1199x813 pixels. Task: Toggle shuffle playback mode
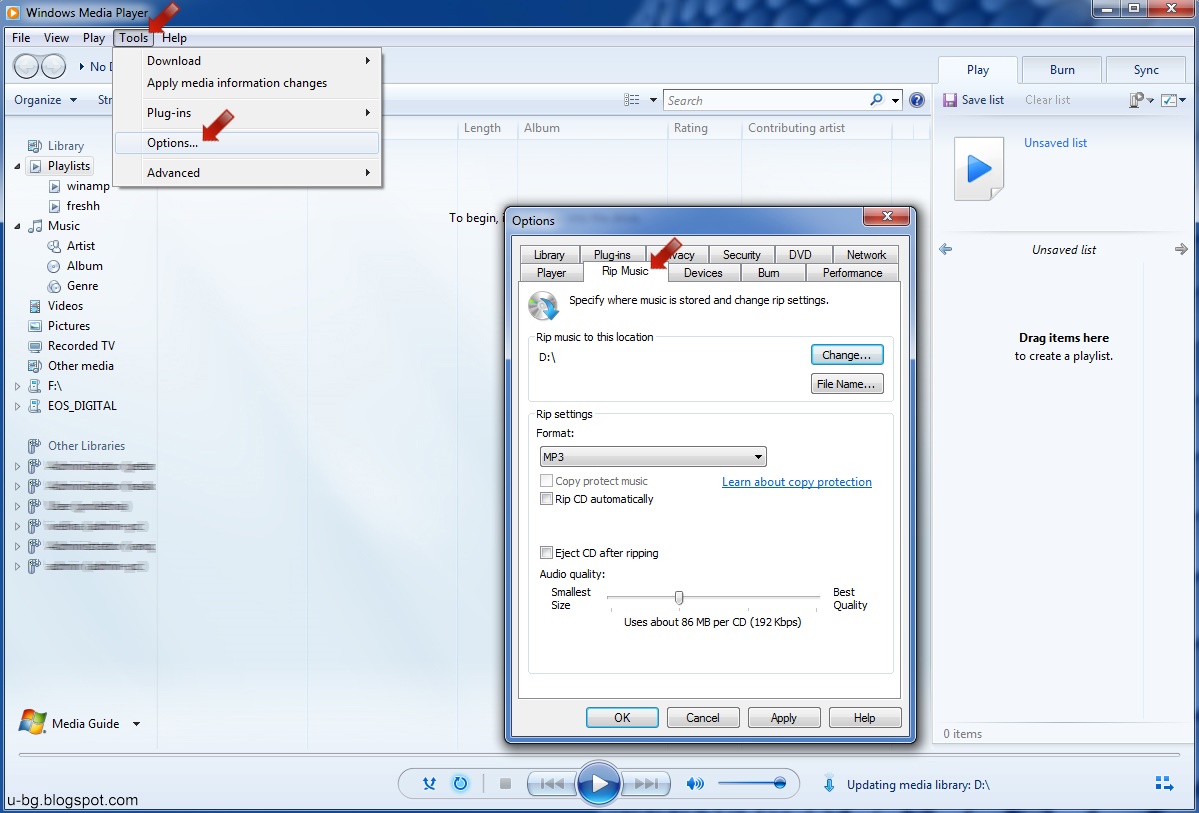click(430, 783)
